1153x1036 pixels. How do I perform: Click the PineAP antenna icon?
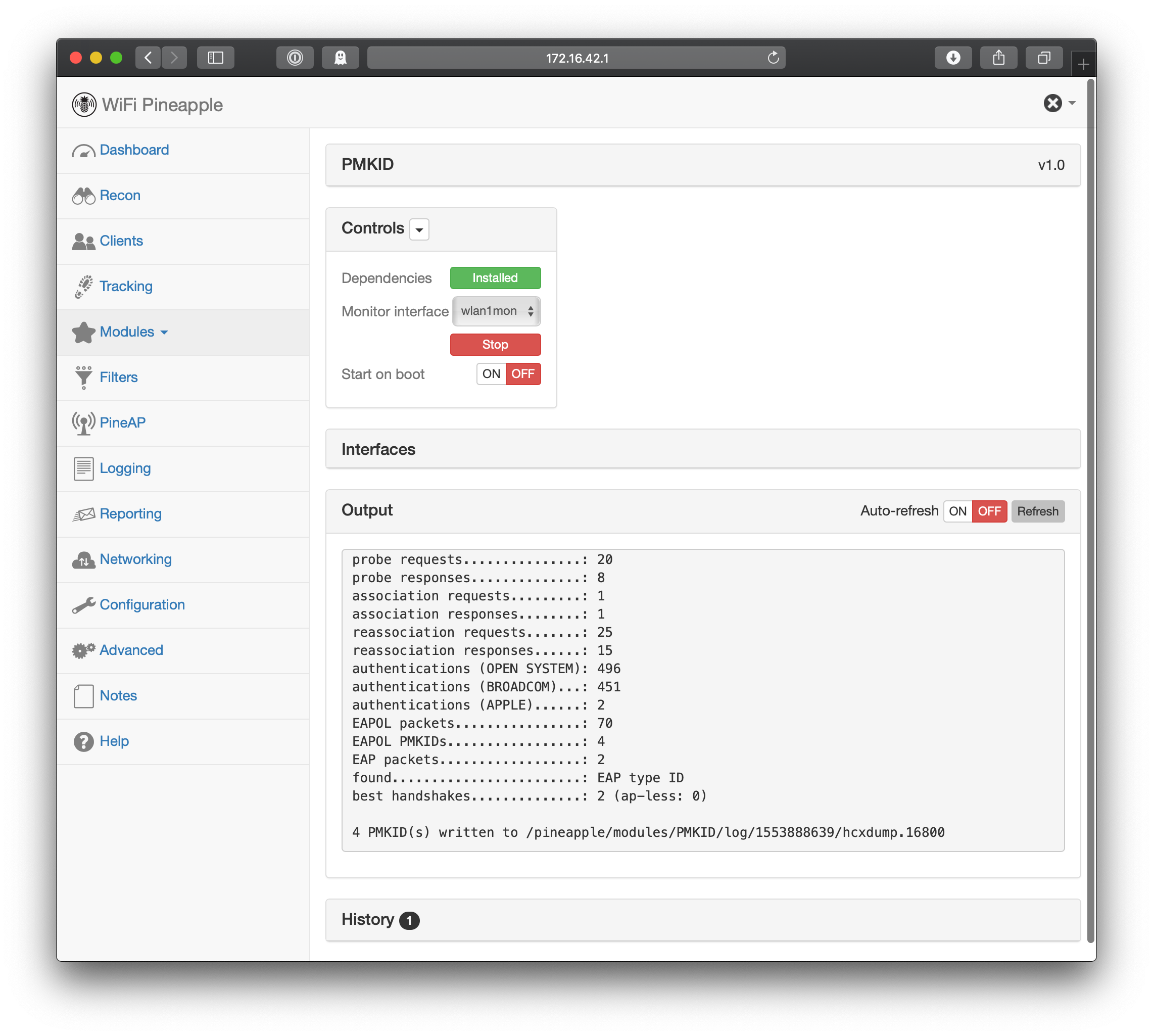tap(83, 423)
